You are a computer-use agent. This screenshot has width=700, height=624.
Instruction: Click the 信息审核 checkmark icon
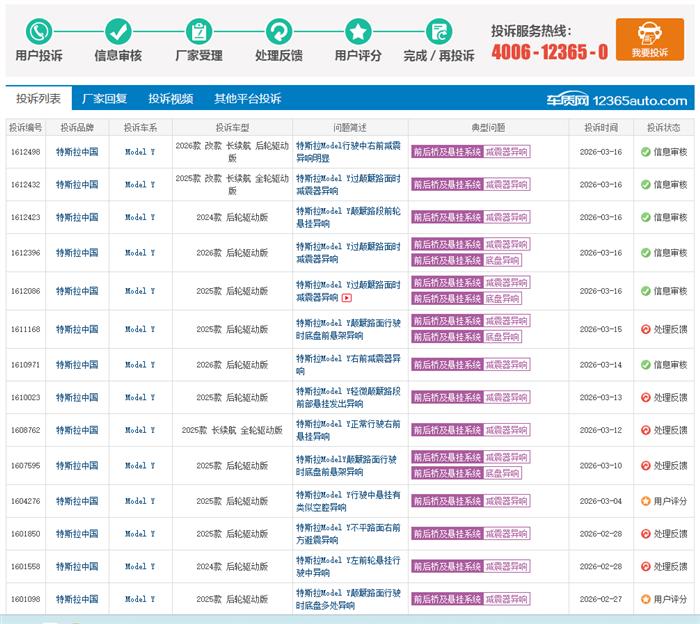click(118, 31)
